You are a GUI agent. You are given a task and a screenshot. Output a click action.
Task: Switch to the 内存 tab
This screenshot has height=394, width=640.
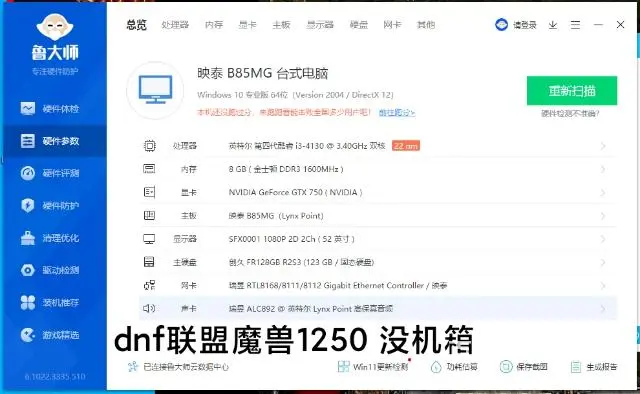(214, 25)
